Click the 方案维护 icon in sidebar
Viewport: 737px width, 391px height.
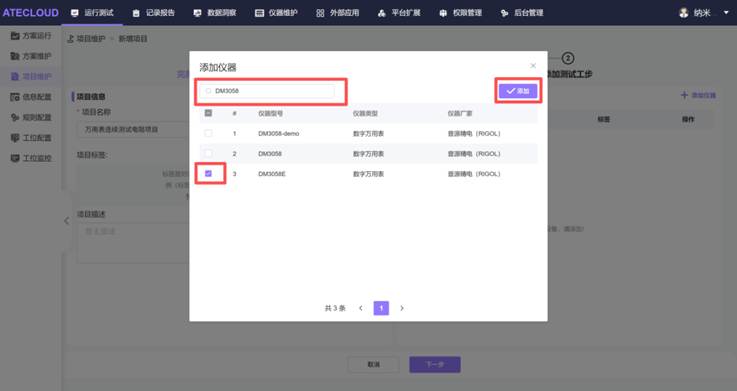click(x=15, y=56)
